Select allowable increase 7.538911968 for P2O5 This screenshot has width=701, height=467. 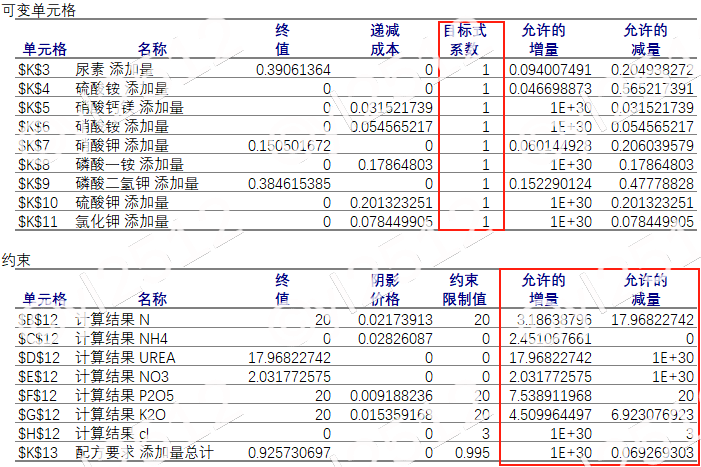[x=550, y=395]
